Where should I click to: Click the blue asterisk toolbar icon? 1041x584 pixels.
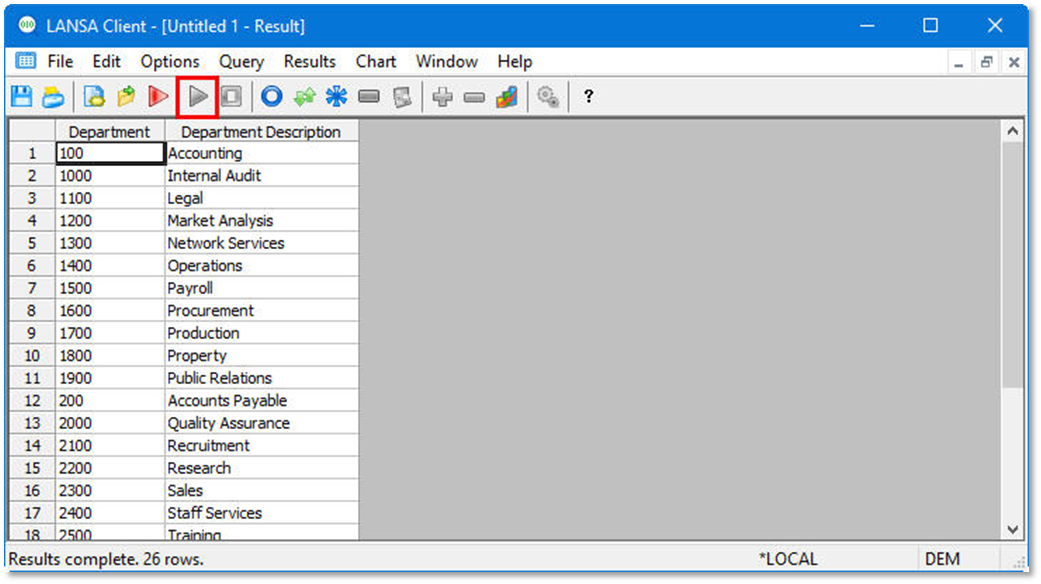337,97
